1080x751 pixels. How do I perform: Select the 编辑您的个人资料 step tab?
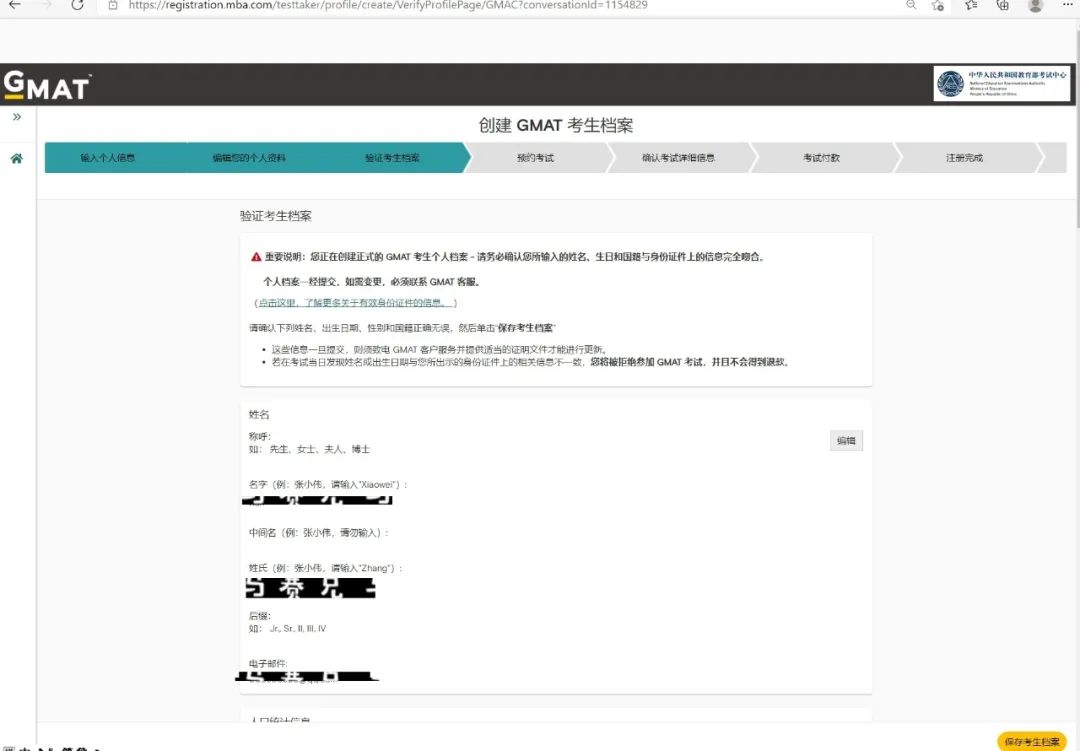pyautogui.click(x=249, y=158)
